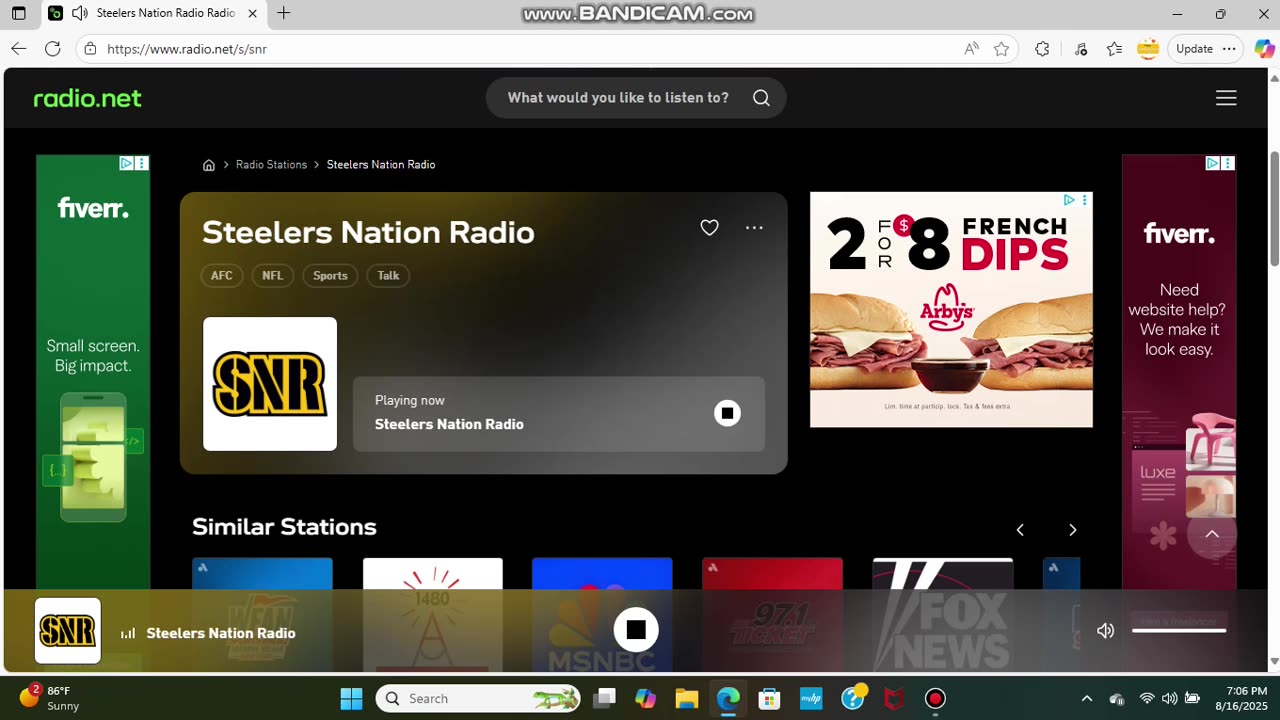
Task: Select the Steelers Nation Radio browser tab
Action: [x=155, y=13]
